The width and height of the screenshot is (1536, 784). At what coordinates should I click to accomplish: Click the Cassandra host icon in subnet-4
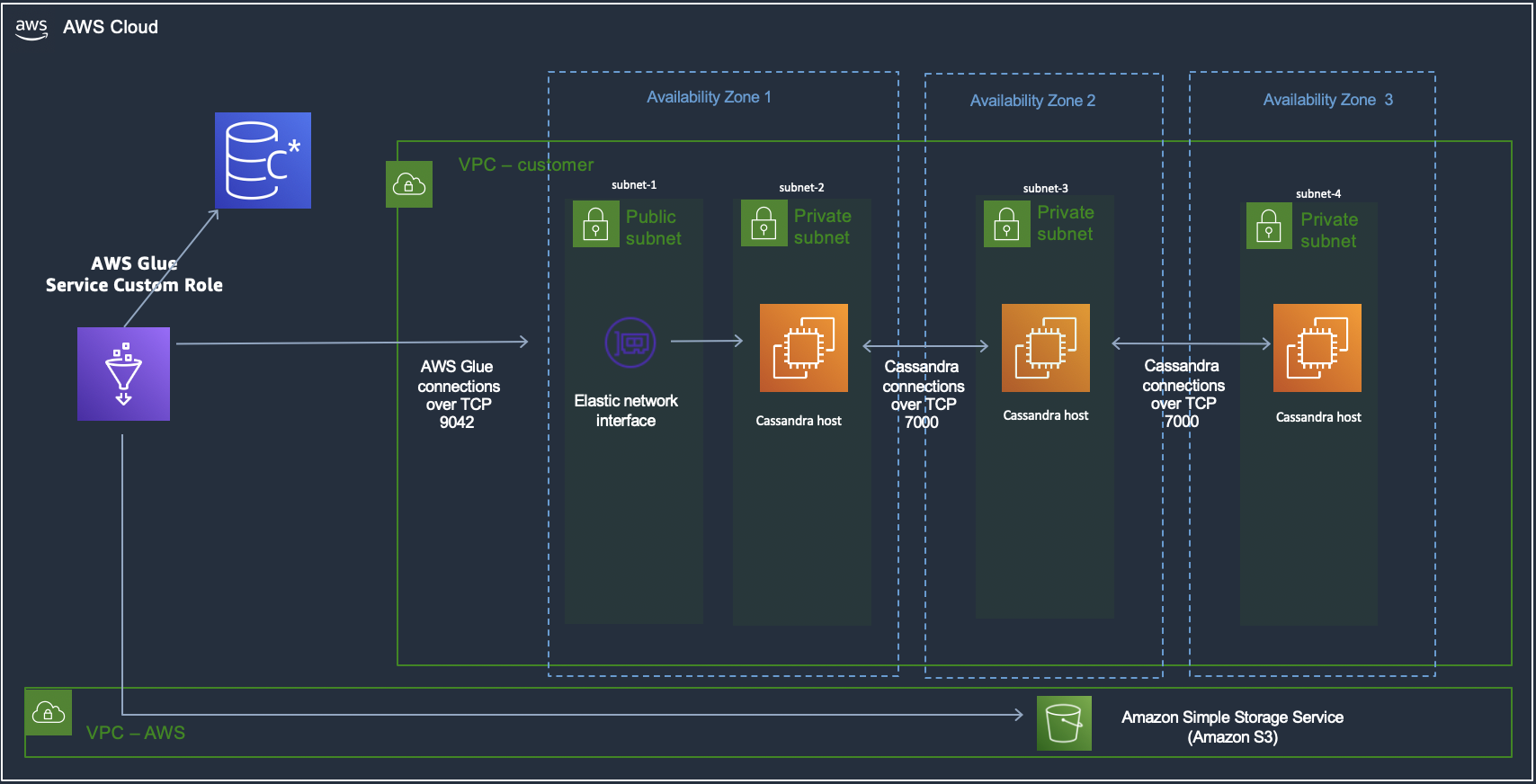(1317, 348)
